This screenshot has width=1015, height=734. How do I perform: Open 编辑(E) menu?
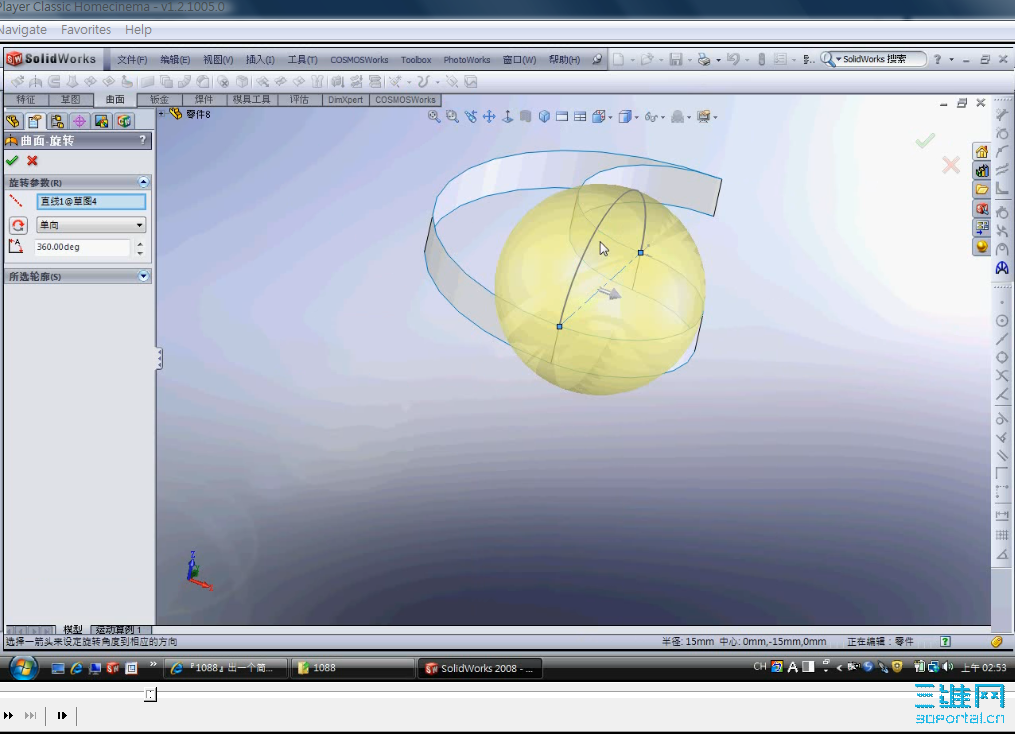(175, 60)
